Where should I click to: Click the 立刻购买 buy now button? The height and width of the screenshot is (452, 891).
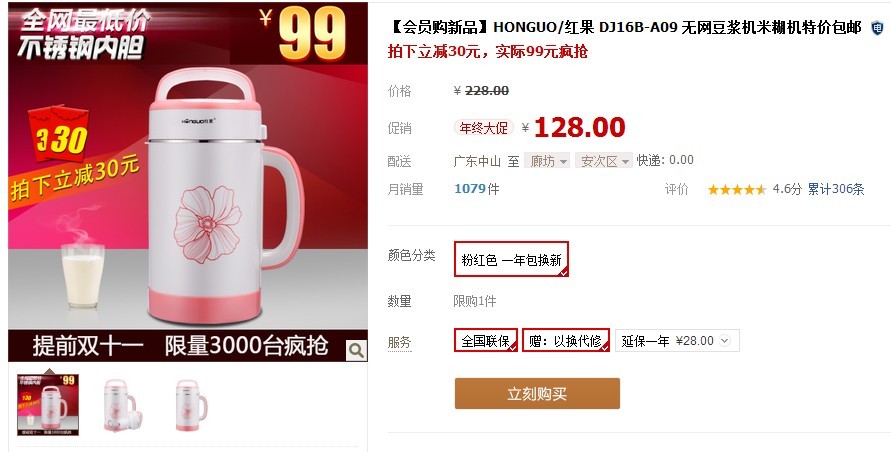[537, 393]
